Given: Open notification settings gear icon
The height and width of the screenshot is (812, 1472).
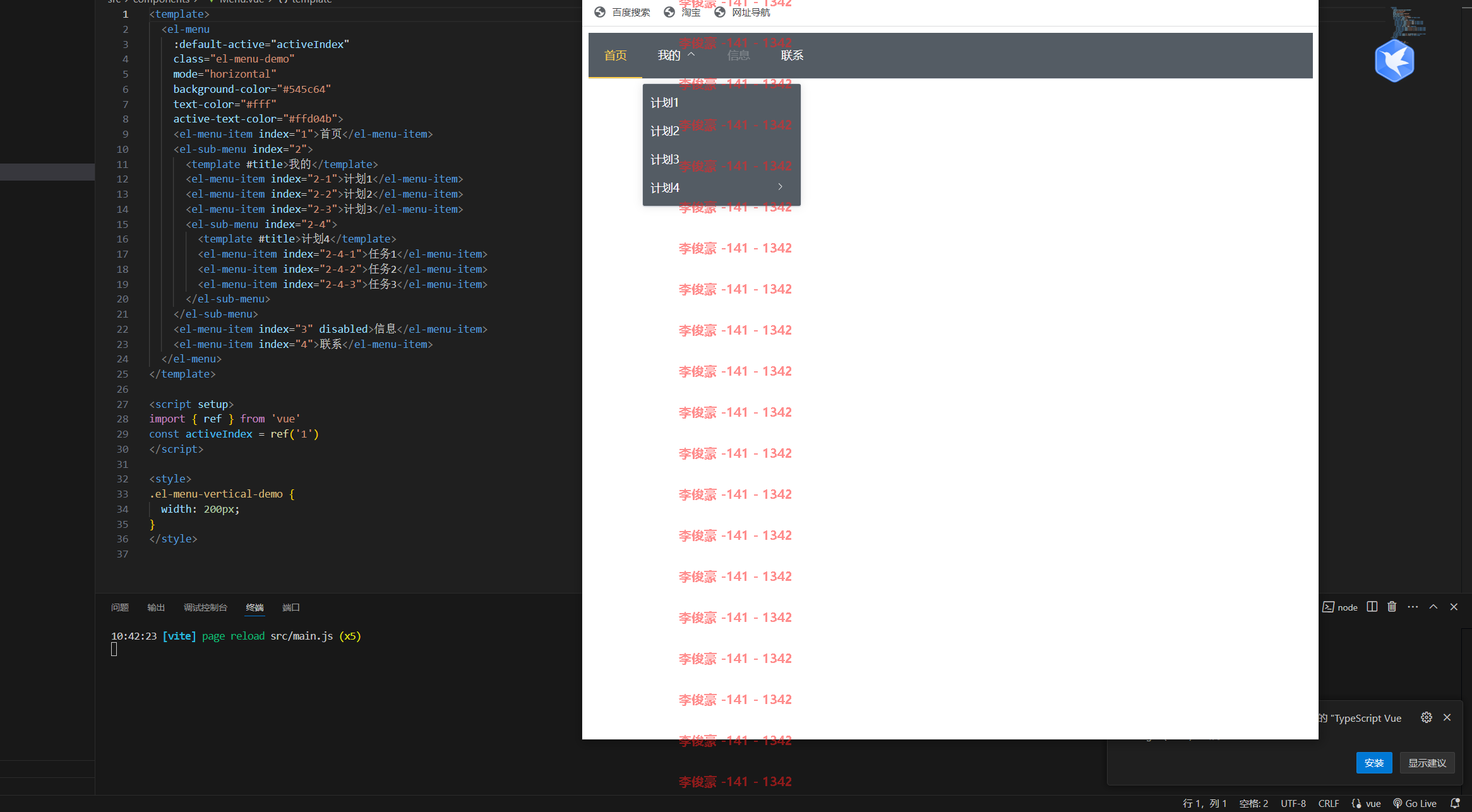Looking at the screenshot, I should click(1427, 717).
